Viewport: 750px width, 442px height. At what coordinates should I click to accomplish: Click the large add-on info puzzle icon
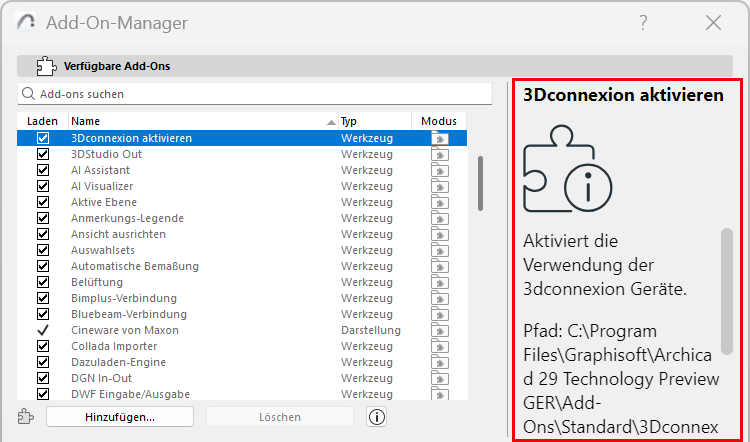tap(567, 168)
